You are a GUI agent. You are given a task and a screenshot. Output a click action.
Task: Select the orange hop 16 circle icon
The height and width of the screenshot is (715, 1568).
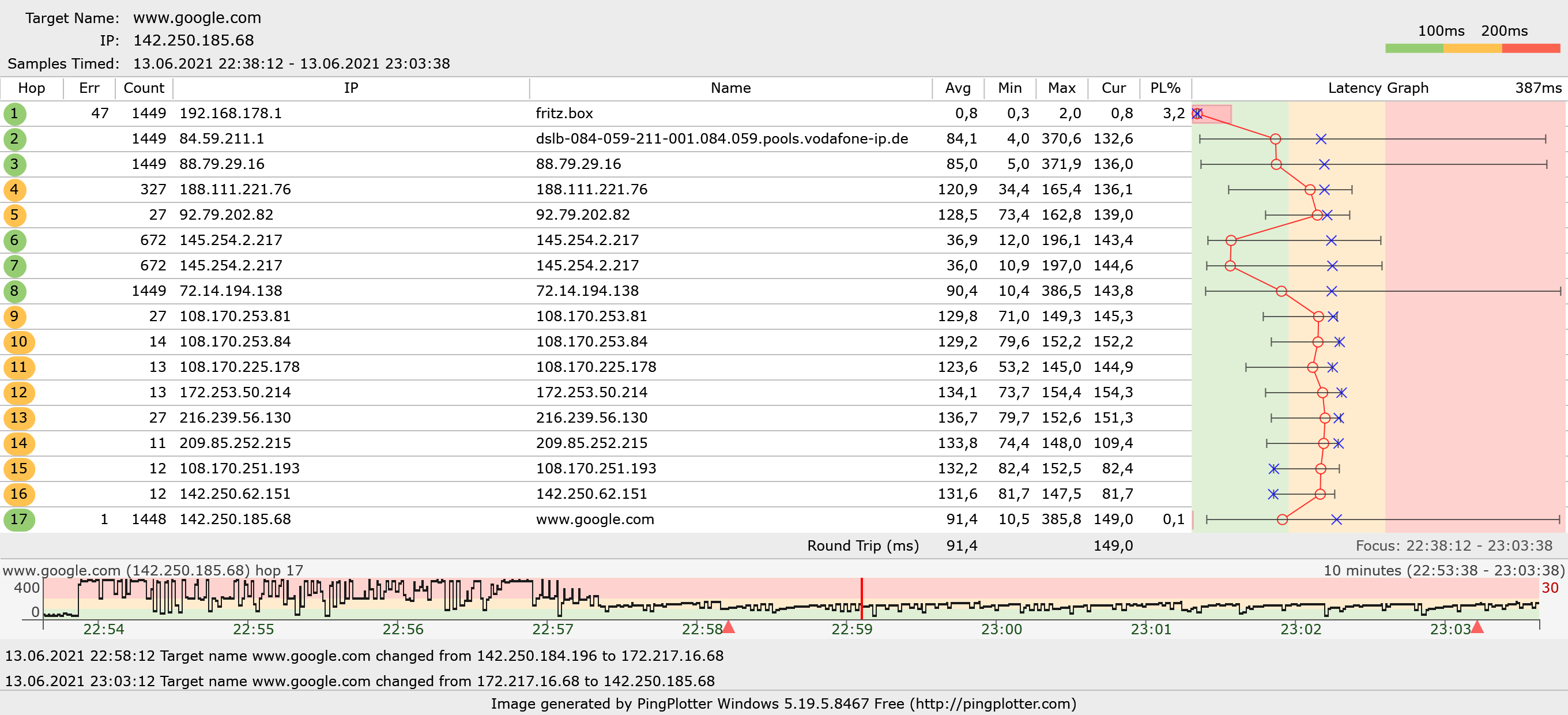coord(19,494)
